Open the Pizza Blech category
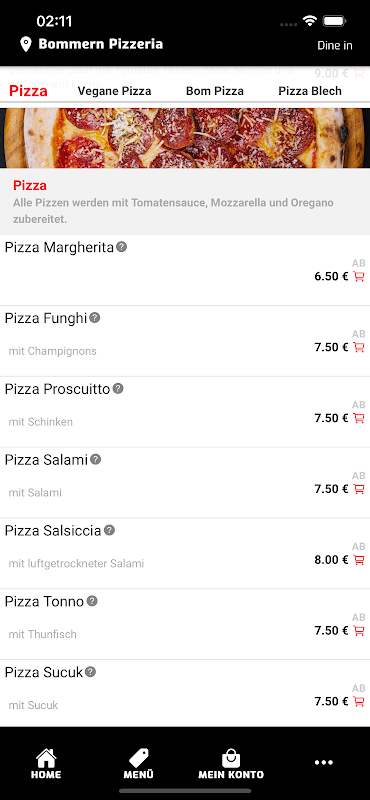370x800 pixels. point(310,91)
